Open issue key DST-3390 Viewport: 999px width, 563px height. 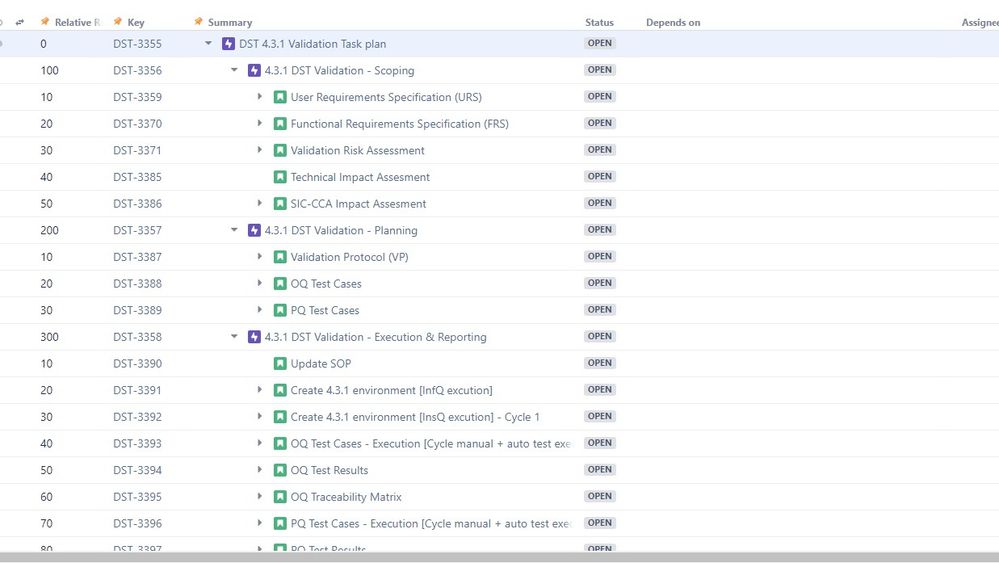(x=138, y=364)
